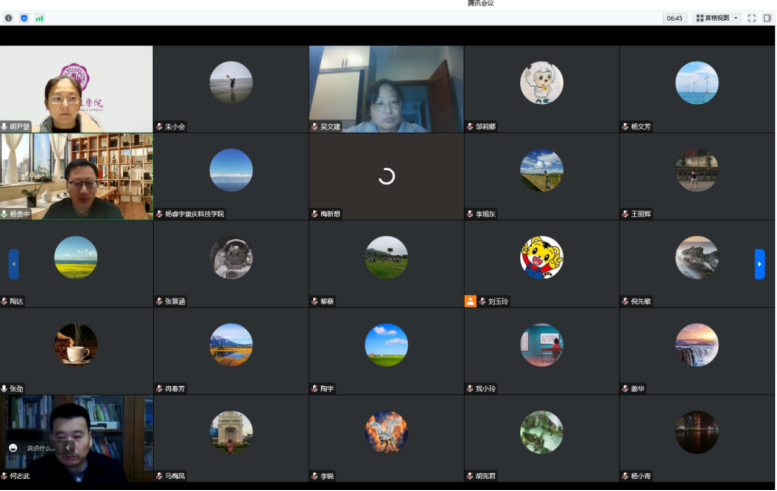
Task: Click 杨睿宇重庆科技学院's blue sky avatar
Action: (x=231, y=170)
